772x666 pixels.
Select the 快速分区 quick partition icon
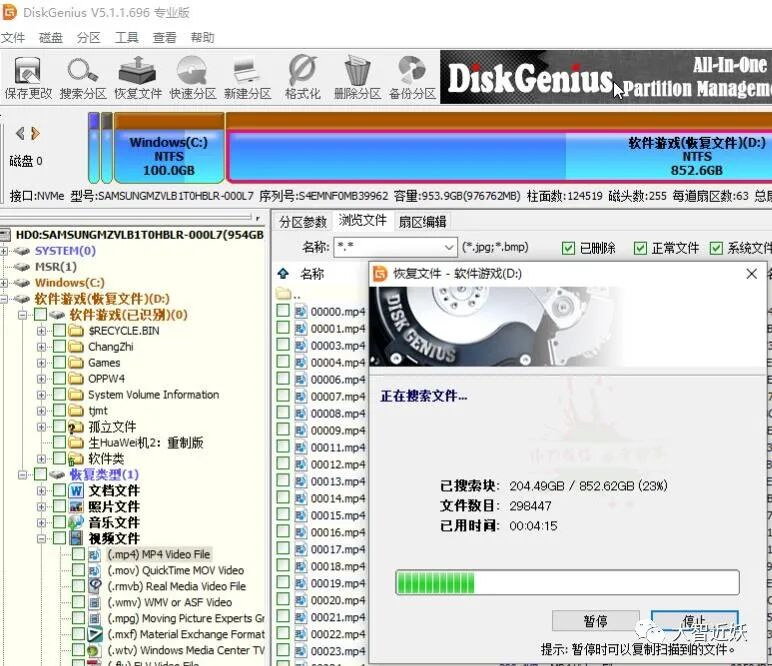193,78
